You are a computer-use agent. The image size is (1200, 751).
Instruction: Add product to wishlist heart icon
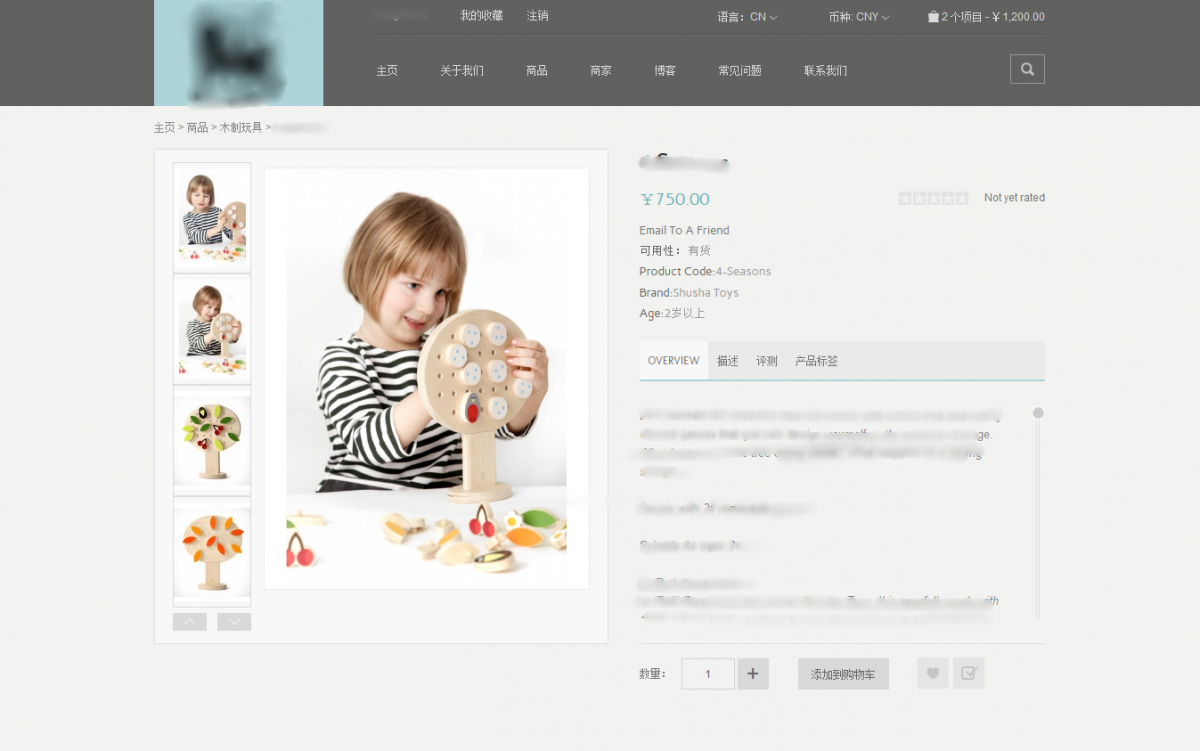932,673
